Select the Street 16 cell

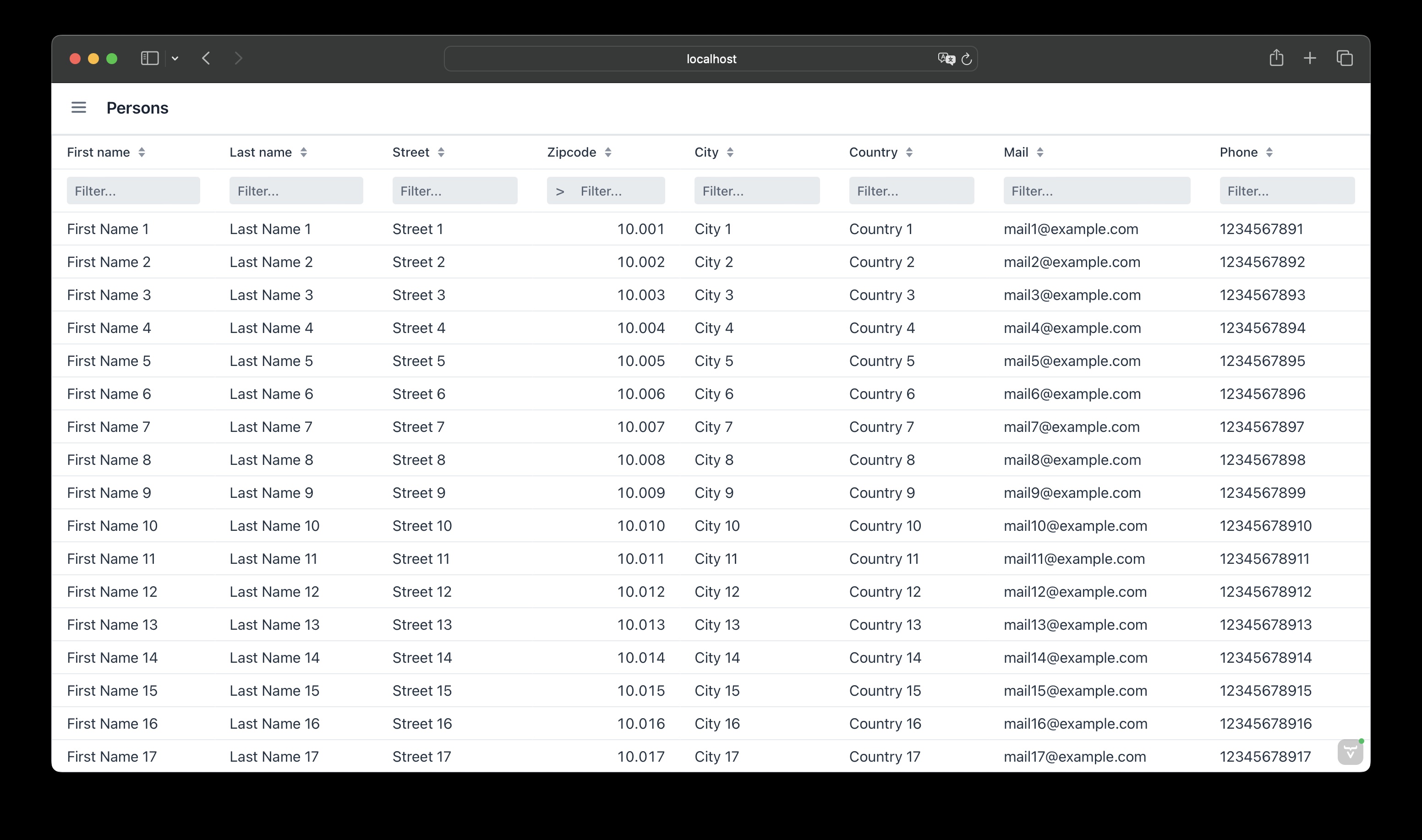(x=422, y=723)
